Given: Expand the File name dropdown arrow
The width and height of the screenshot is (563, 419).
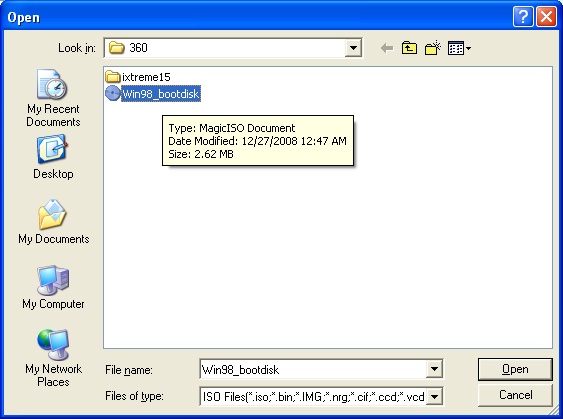Looking at the screenshot, I should (x=434, y=369).
